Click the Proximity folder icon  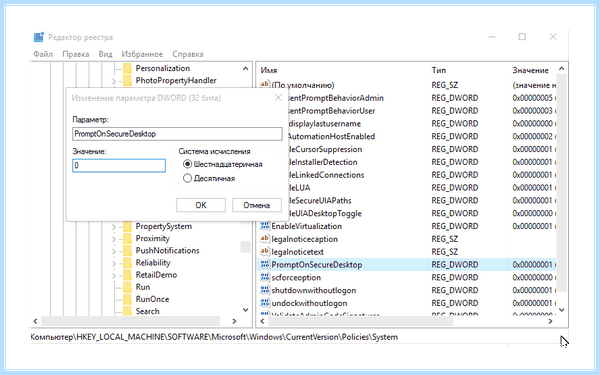pyautogui.click(x=127, y=238)
